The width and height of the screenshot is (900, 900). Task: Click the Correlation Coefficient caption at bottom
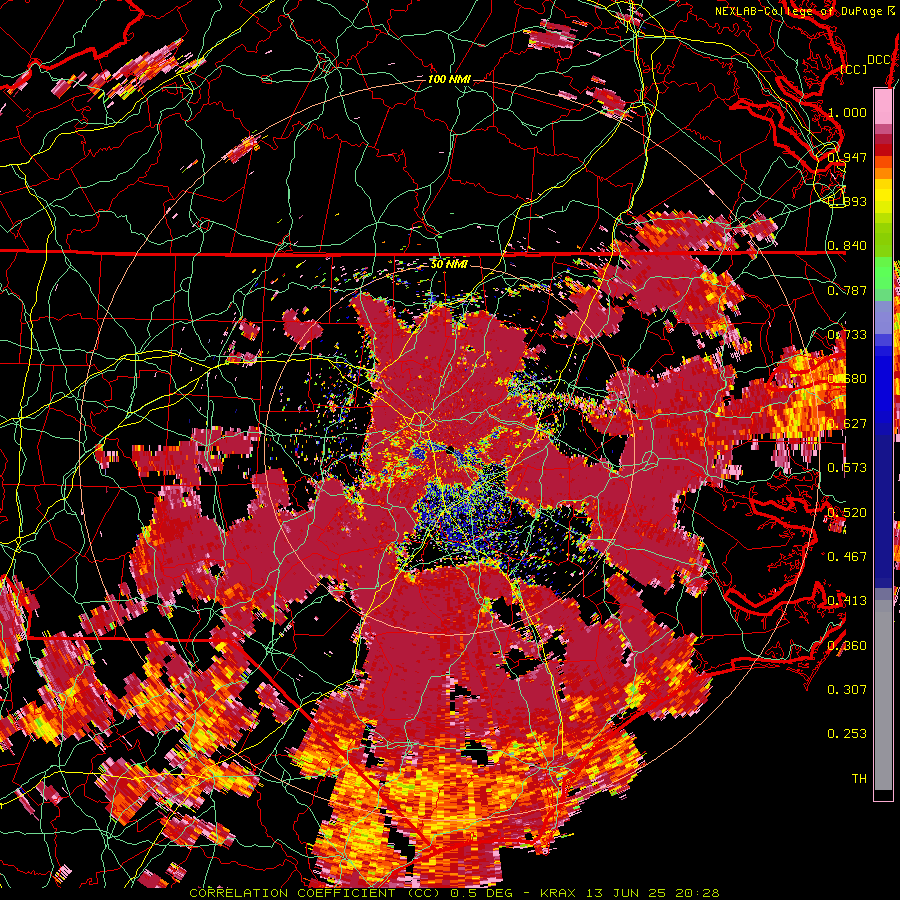pyautogui.click(x=454, y=893)
